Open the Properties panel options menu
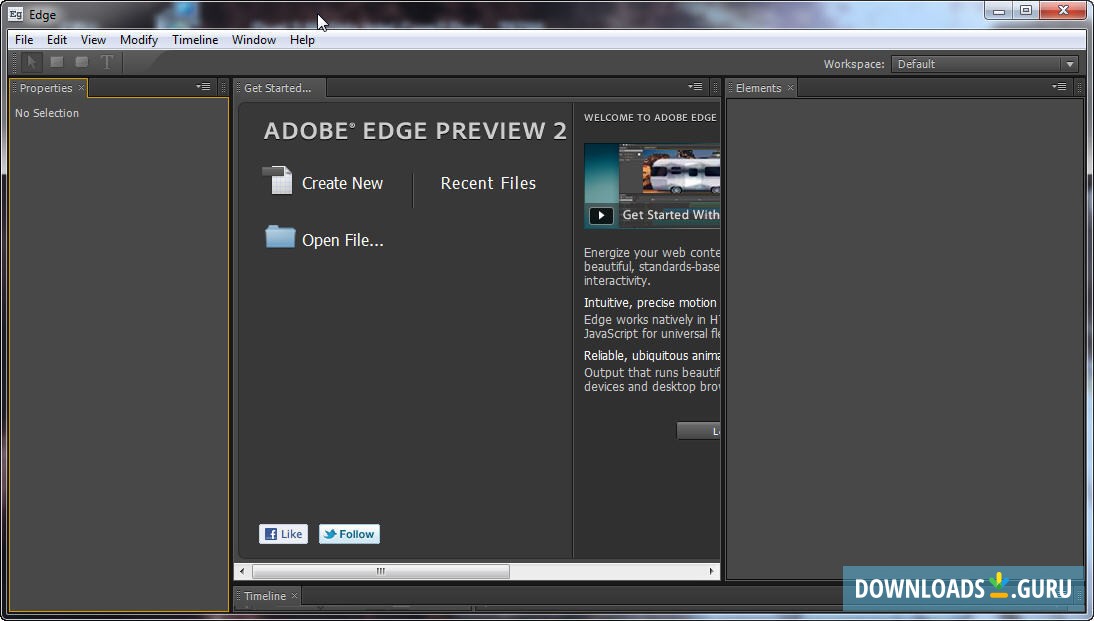This screenshot has height=621, width=1094. pos(203,87)
